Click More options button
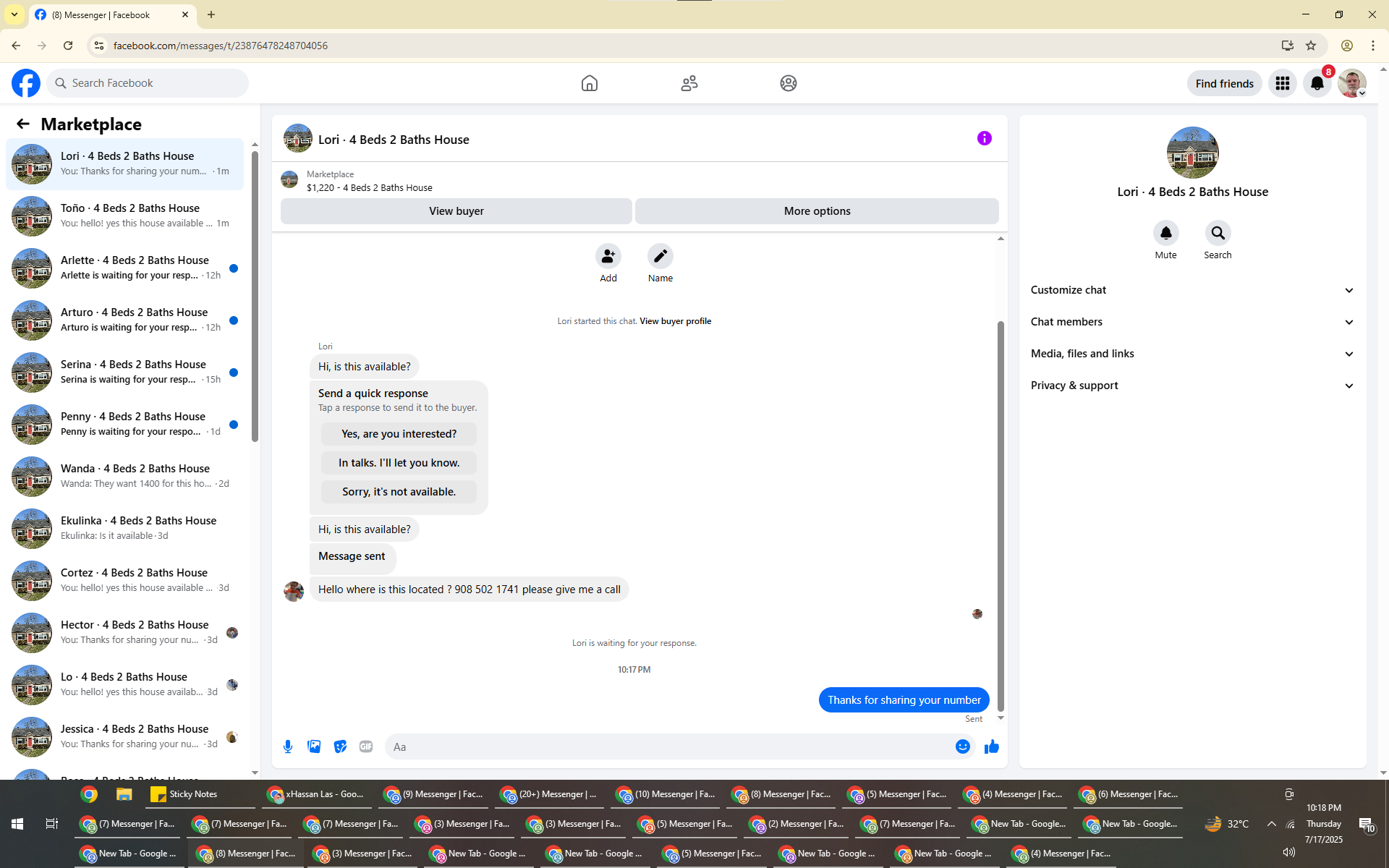Viewport: 1389px width, 868px height. click(817, 211)
